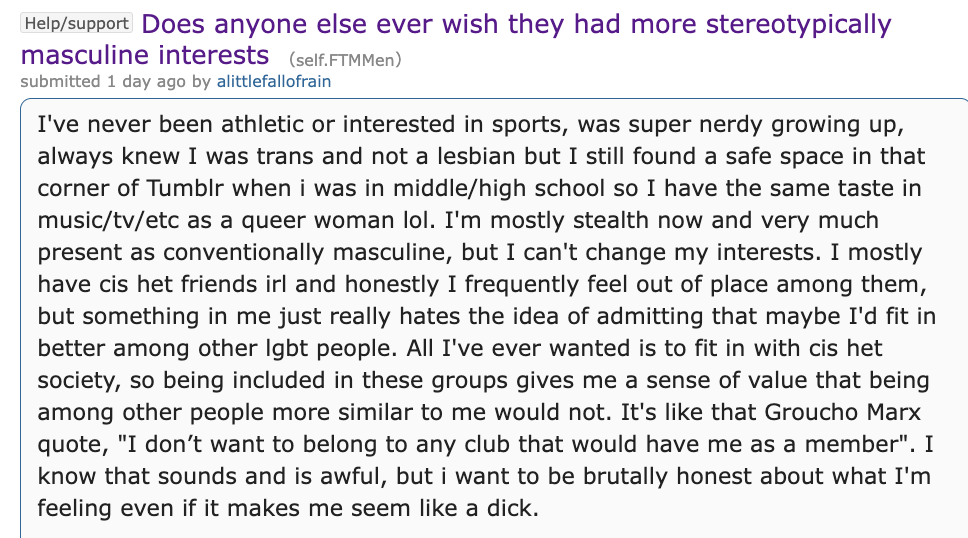The image size is (968, 538).
Task: Click the word "submitted" in the tagline
Action: coord(60,81)
